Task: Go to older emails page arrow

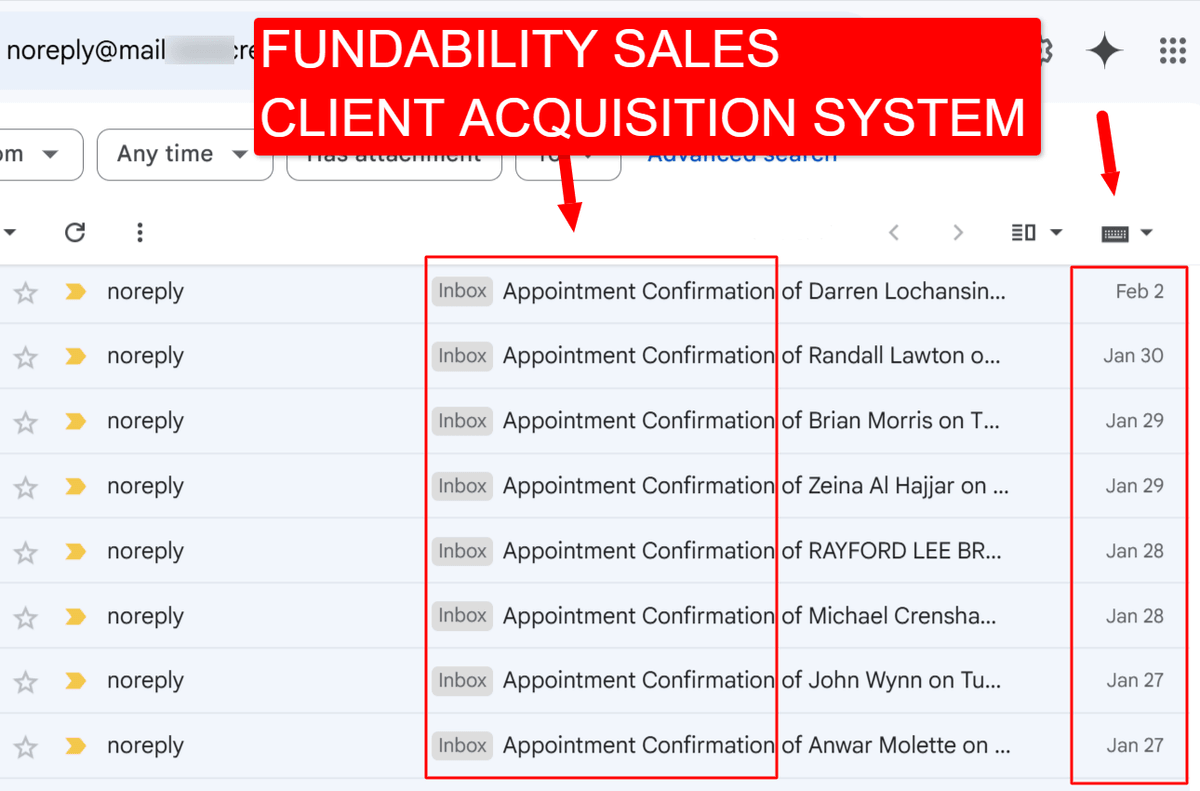Action: point(958,233)
